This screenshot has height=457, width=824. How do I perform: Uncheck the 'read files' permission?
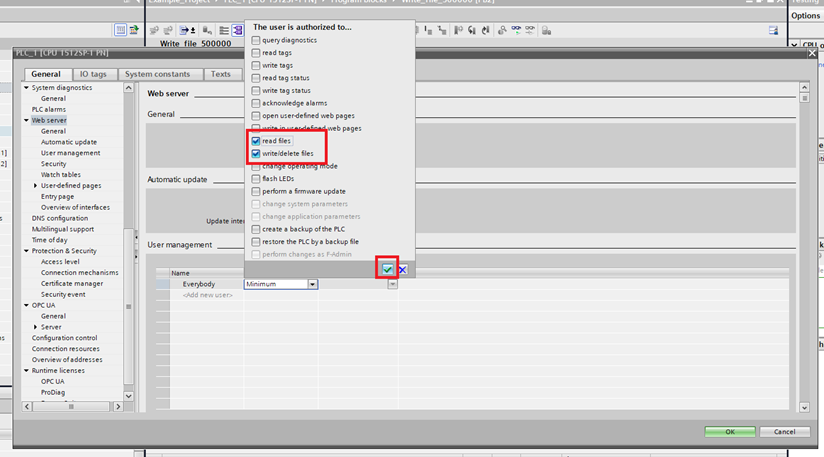coord(256,141)
